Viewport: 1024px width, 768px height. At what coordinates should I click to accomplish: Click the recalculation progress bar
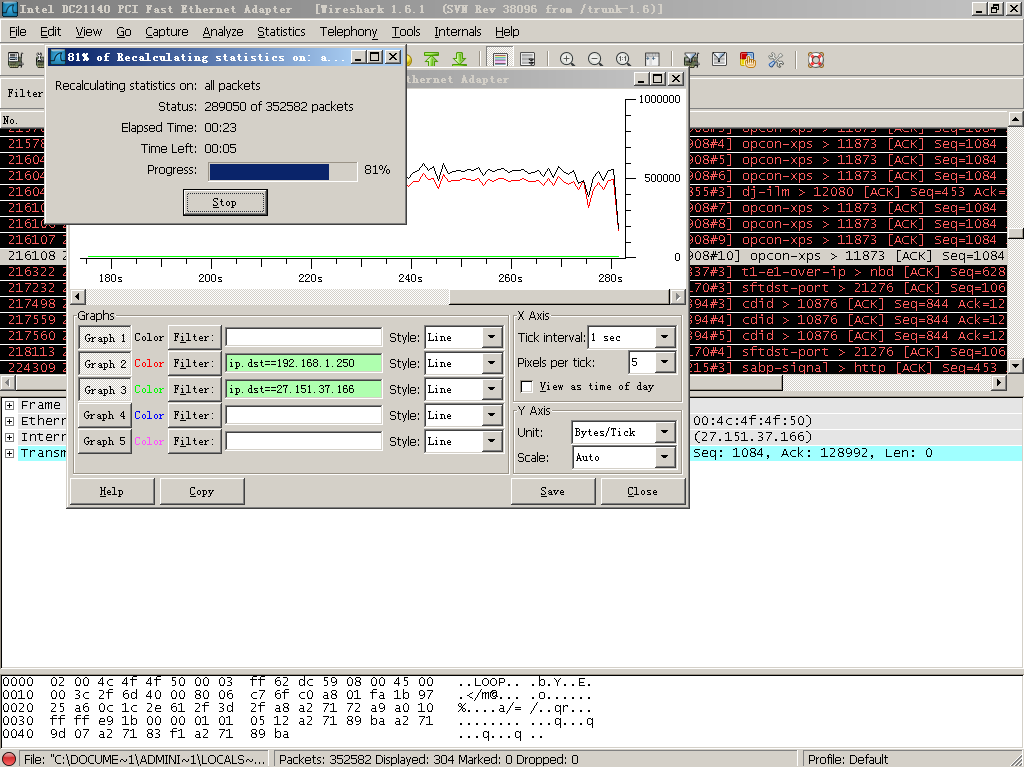(x=283, y=172)
